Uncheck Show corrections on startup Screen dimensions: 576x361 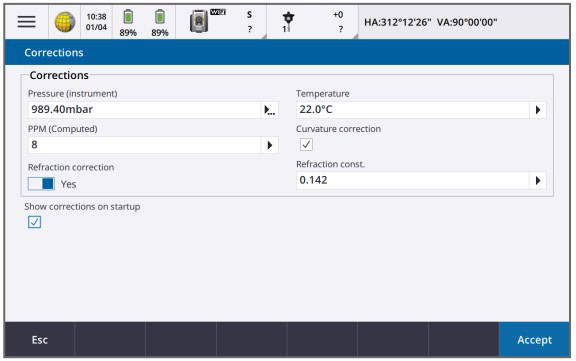point(35,222)
